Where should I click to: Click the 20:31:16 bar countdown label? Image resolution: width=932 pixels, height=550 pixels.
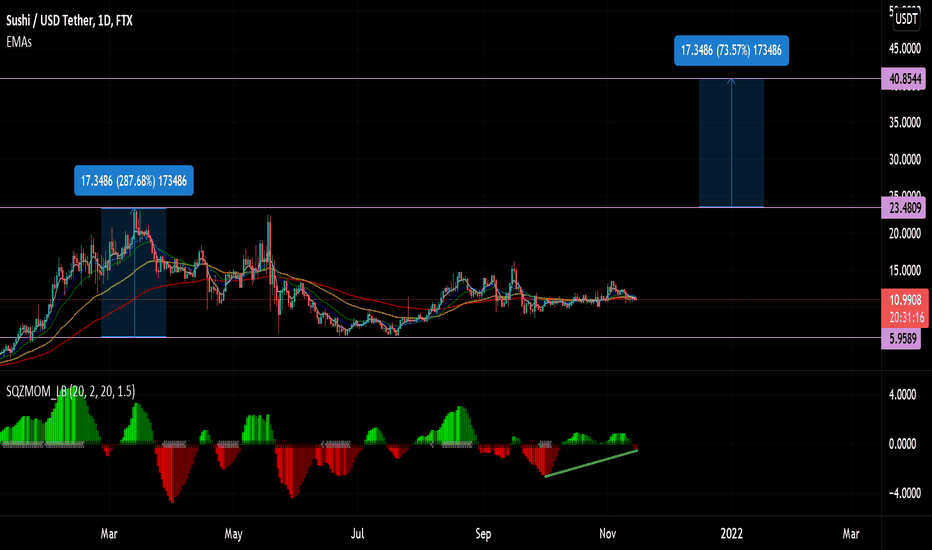click(x=905, y=318)
